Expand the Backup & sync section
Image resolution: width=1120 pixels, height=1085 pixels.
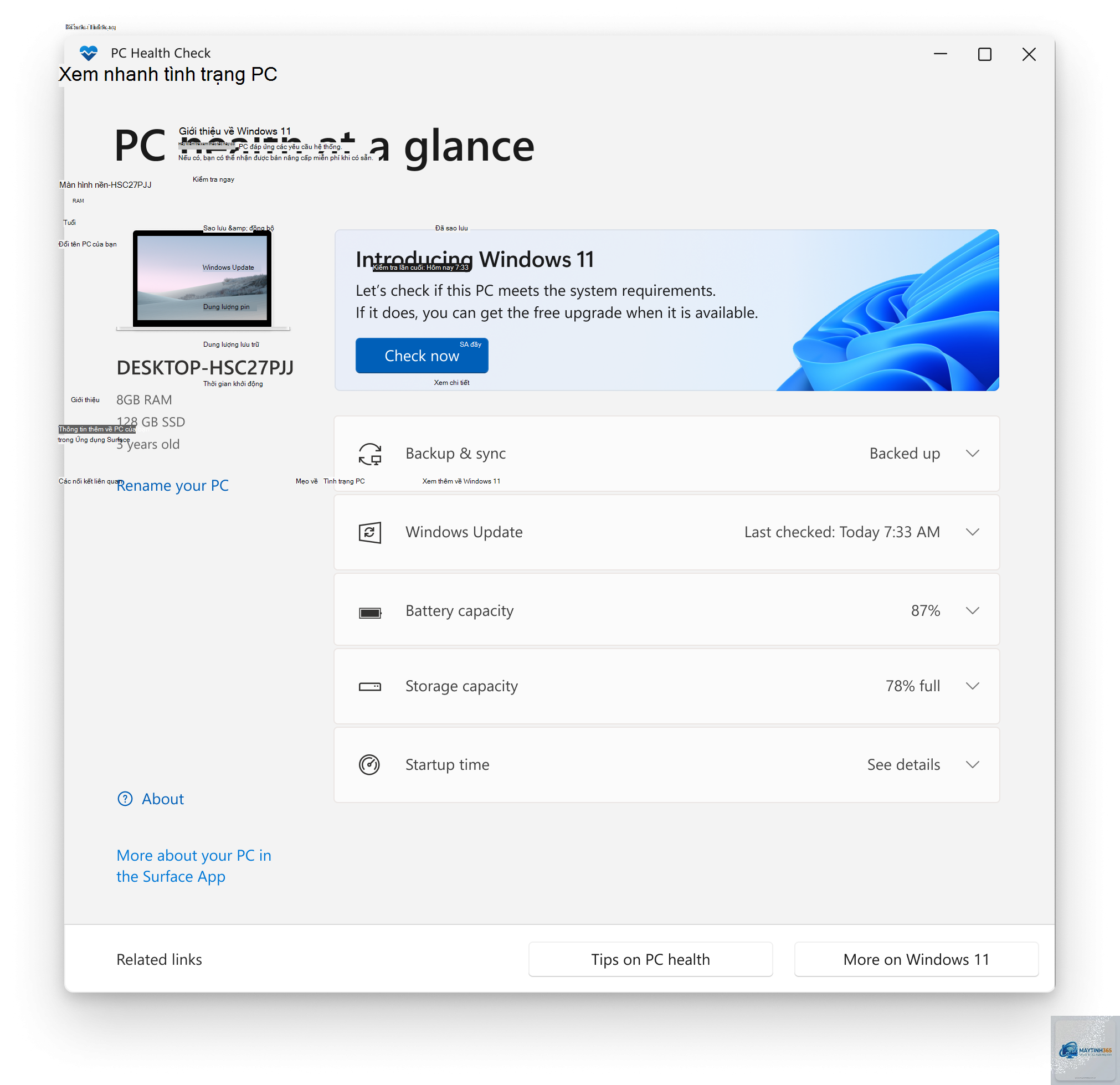click(x=973, y=454)
